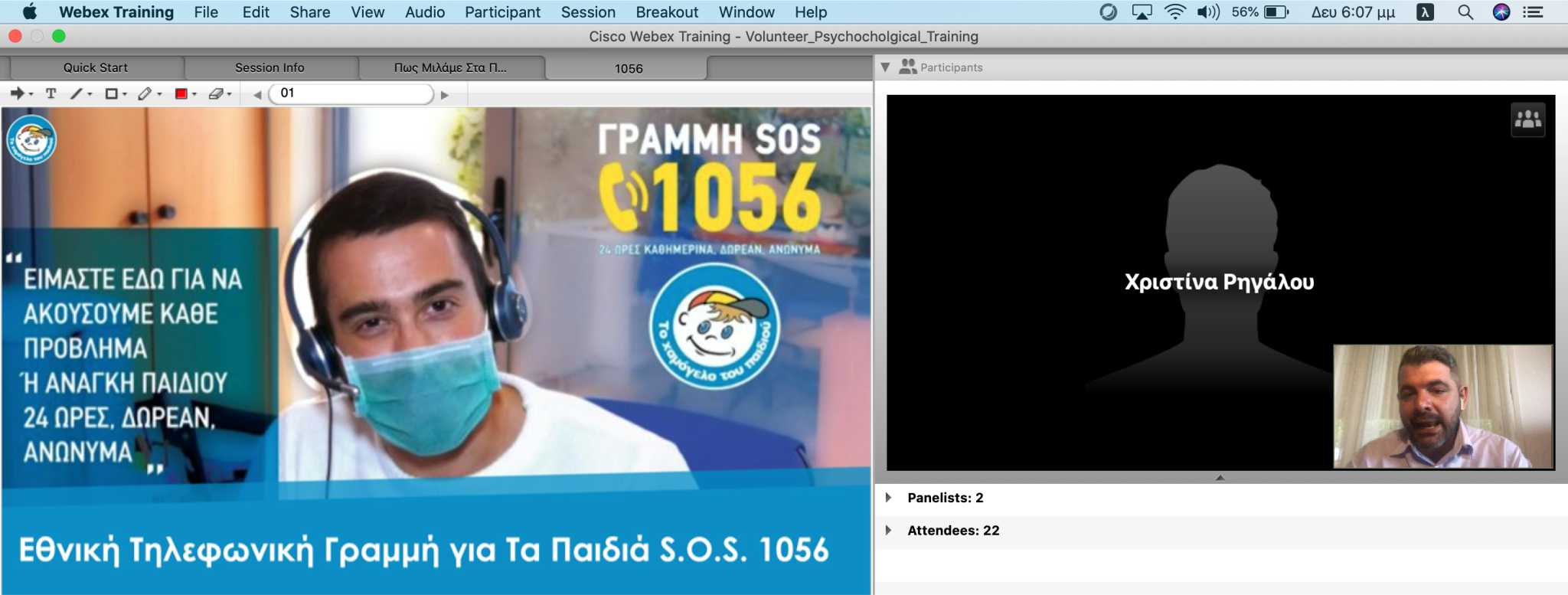Open the Πως Μιλάμε Στα Π... tab

tap(450, 67)
